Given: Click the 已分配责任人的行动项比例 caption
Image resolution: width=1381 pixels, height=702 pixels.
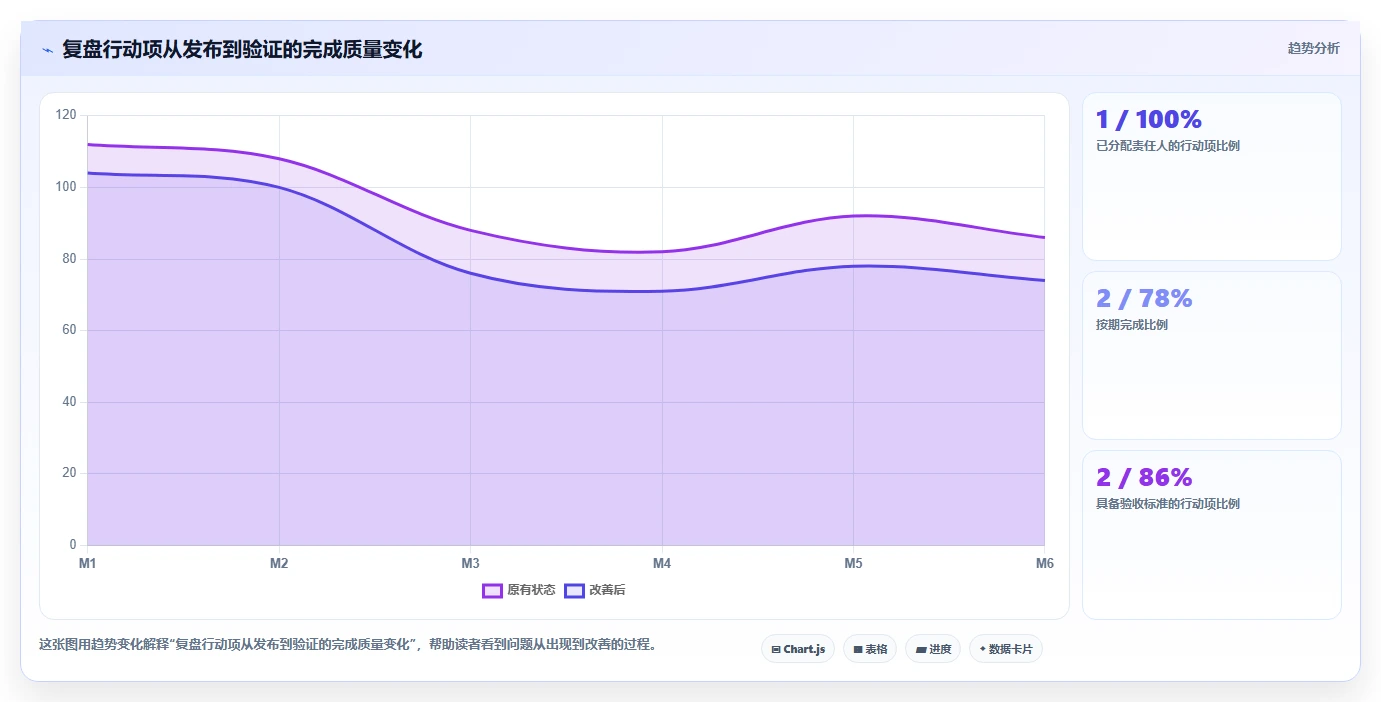Looking at the screenshot, I should tap(1168, 146).
